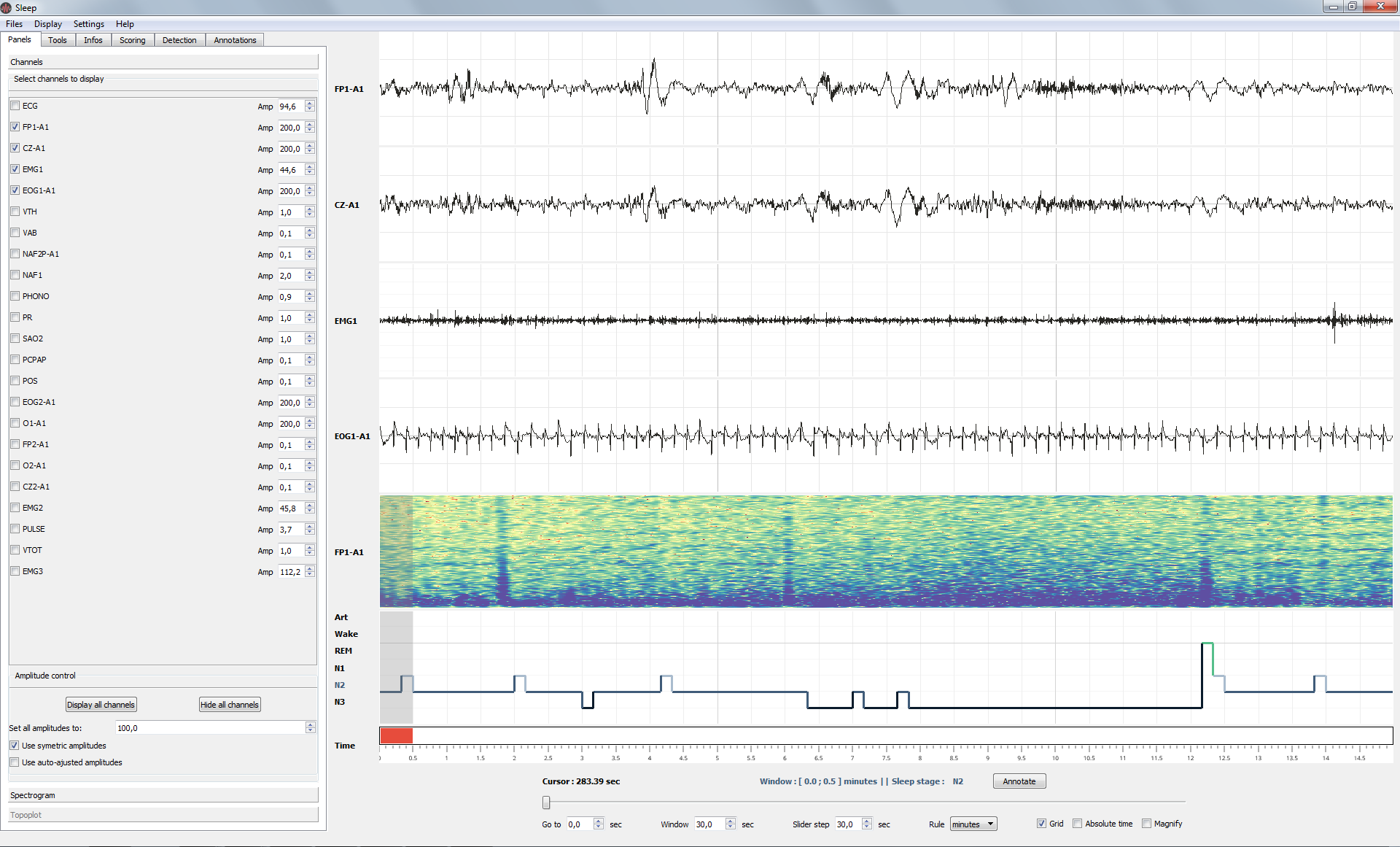Adjust PHONO amplitude spinner arrows
Screen dimensions: 1400x847
pos(310,297)
